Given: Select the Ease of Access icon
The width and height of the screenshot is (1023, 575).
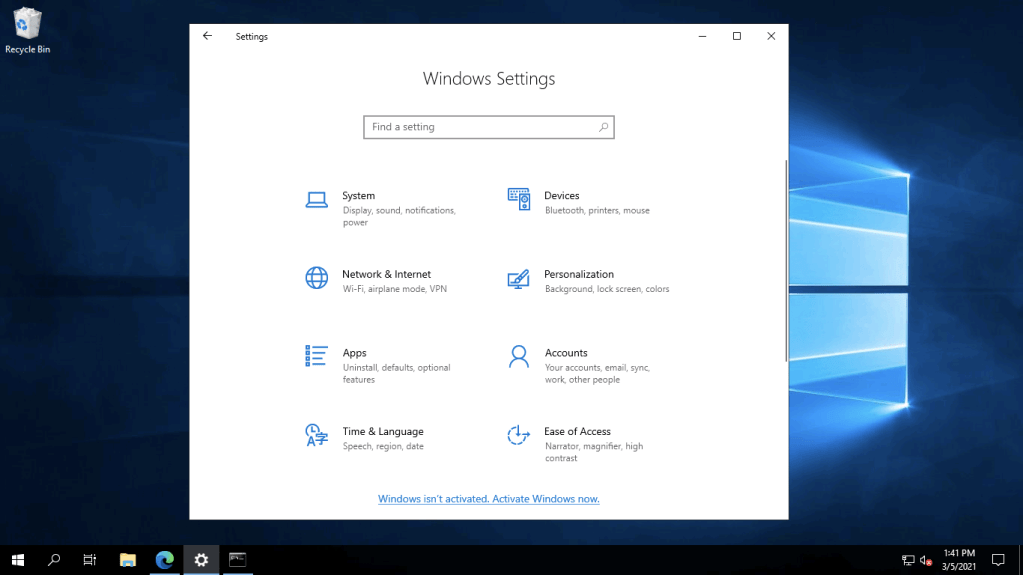Looking at the screenshot, I should coord(518,435).
